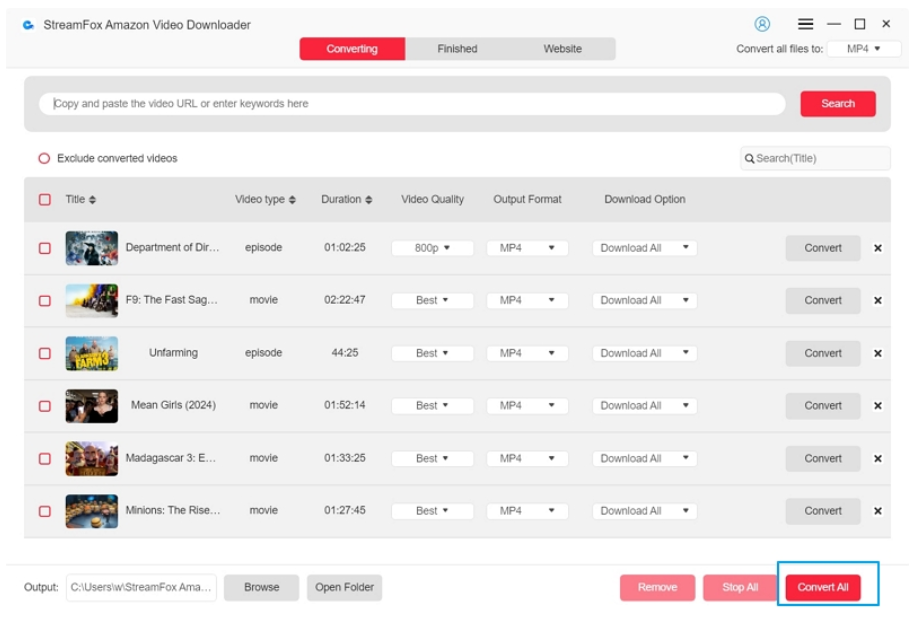Image resolution: width=915 pixels, height=622 pixels.
Task: Check the Unfarming row checkbox
Action: 45,353
